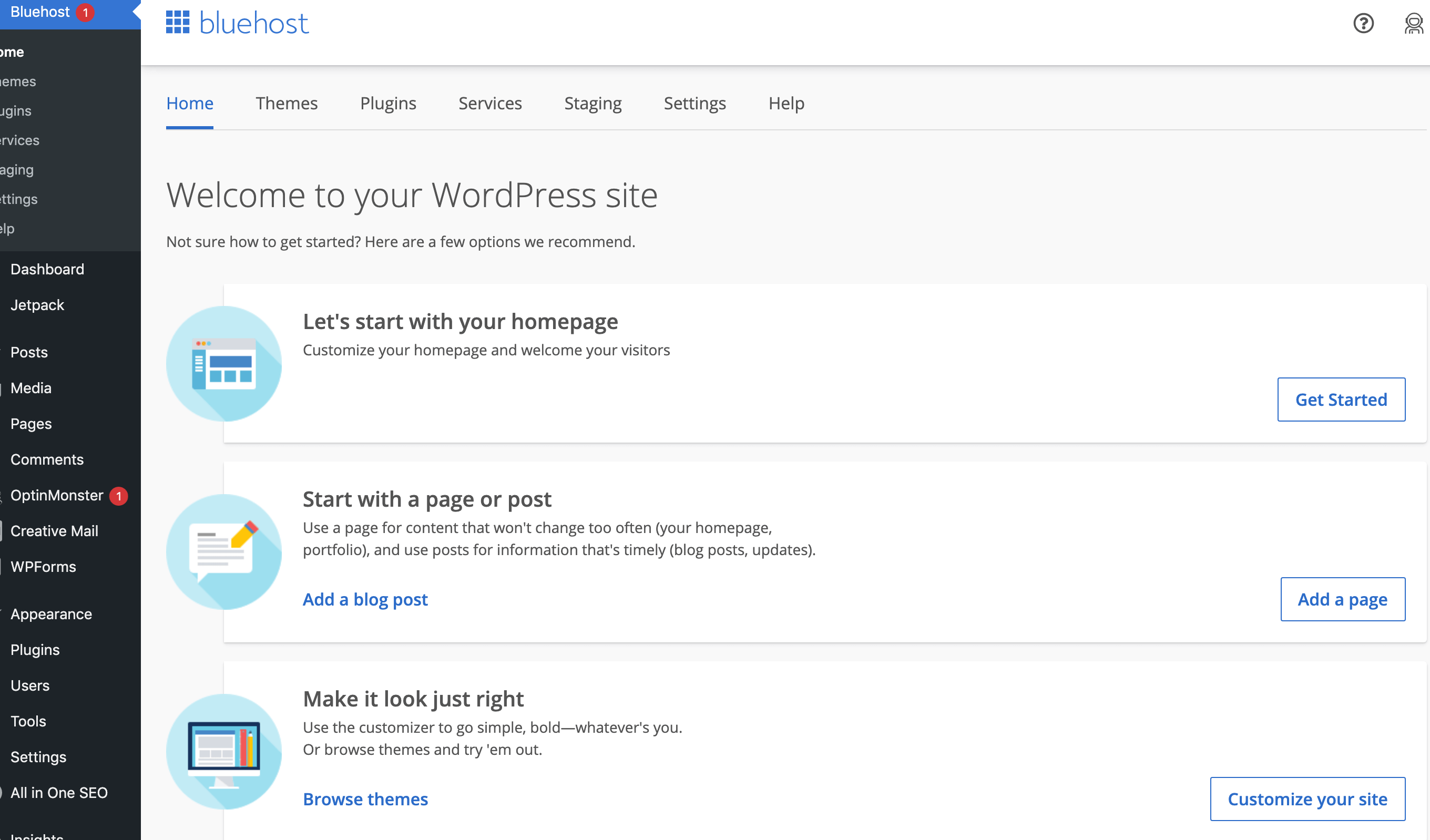Open the Plugins tab

(x=388, y=104)
